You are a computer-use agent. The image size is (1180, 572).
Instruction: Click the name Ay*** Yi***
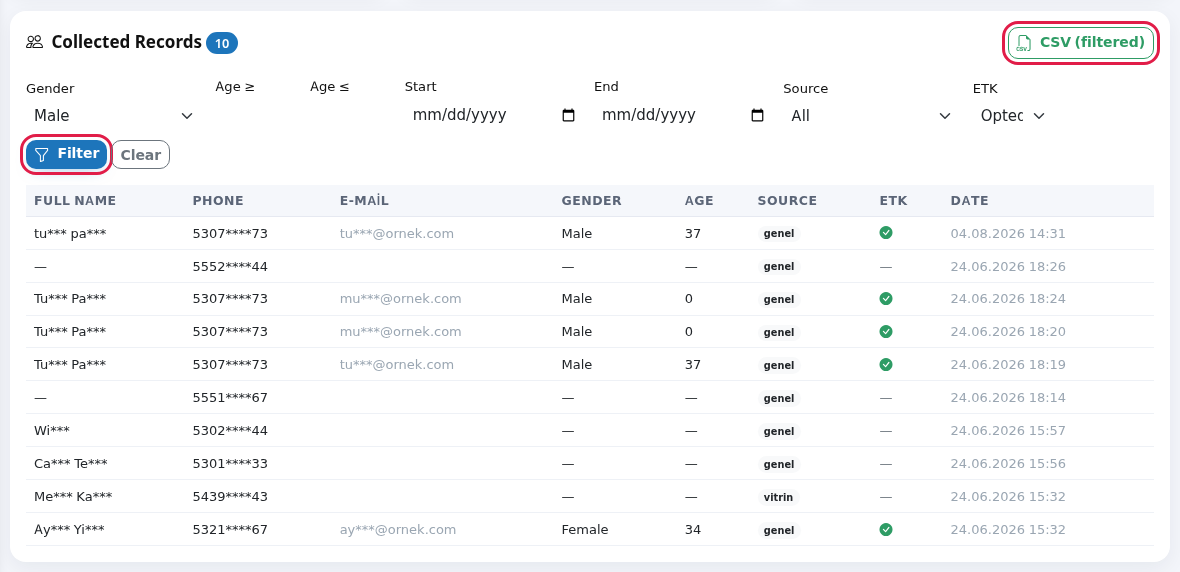click(69, 530)
